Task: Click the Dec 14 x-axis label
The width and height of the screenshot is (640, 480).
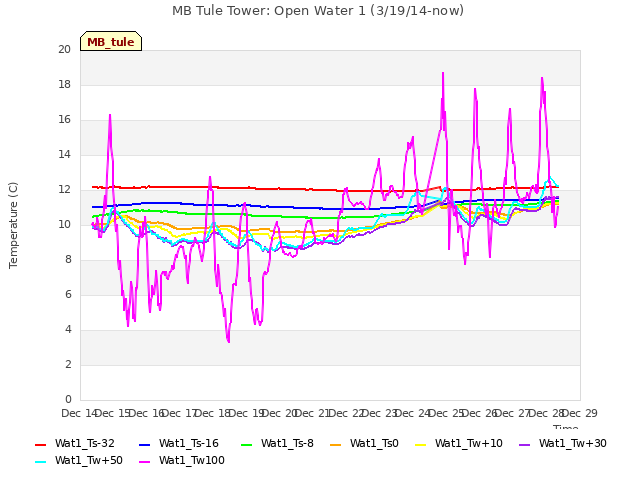Action: click(x=79, y=413)
